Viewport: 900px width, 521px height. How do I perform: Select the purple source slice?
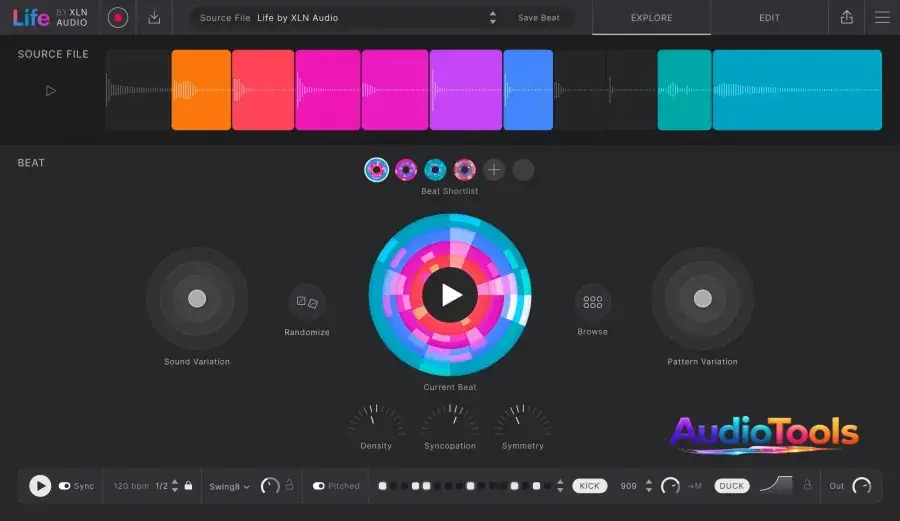coord(465,90)
